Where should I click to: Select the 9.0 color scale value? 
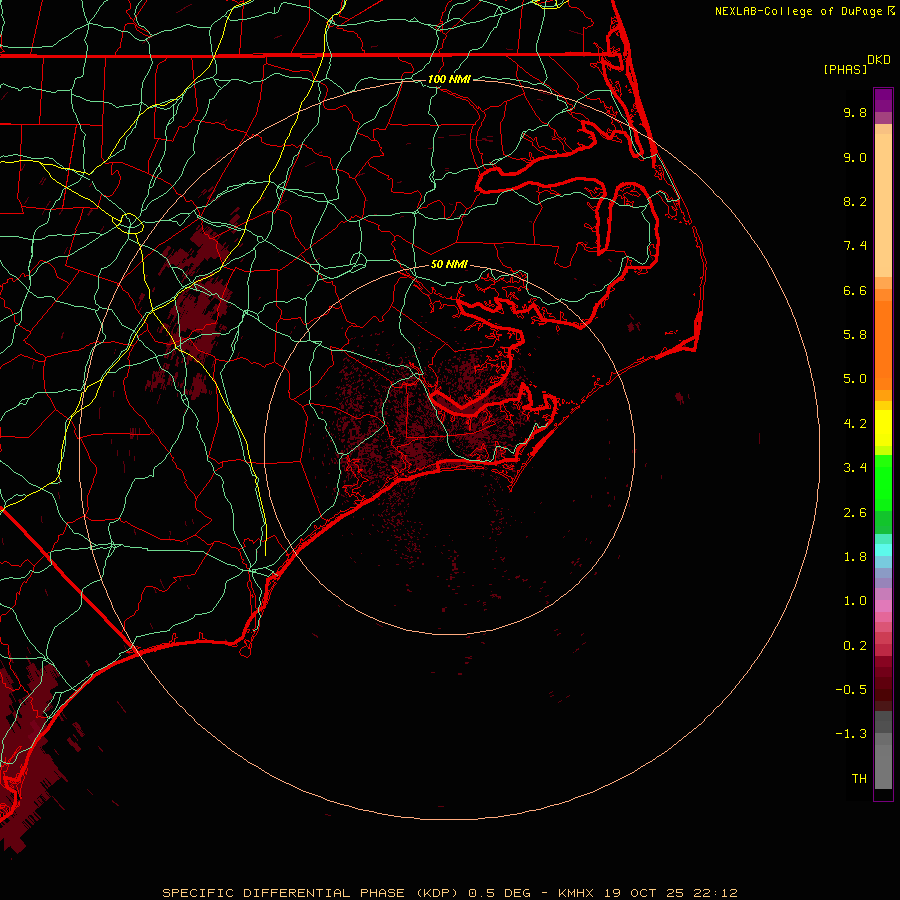coord(855,157)
